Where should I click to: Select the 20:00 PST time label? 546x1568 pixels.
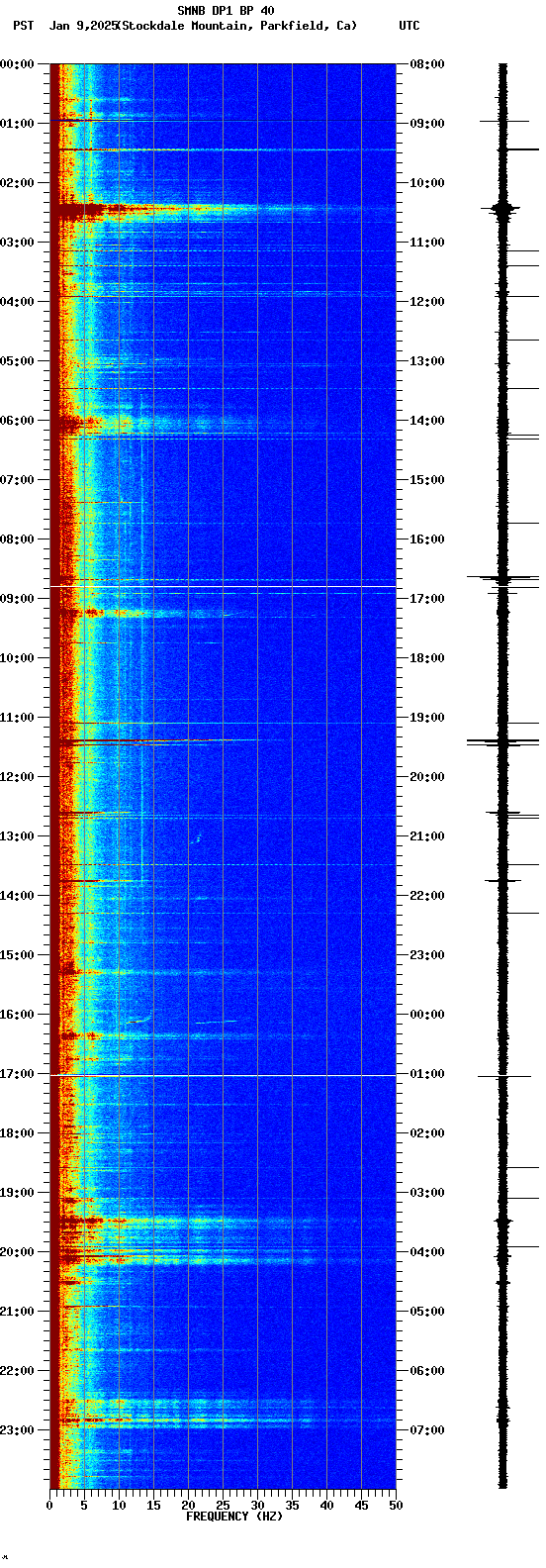17,1252
